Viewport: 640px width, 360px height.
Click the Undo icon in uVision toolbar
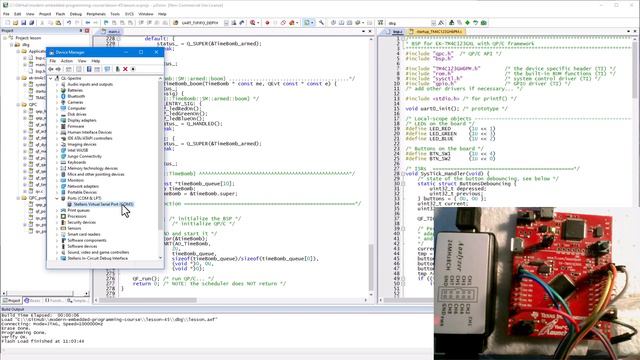[69, 23]
